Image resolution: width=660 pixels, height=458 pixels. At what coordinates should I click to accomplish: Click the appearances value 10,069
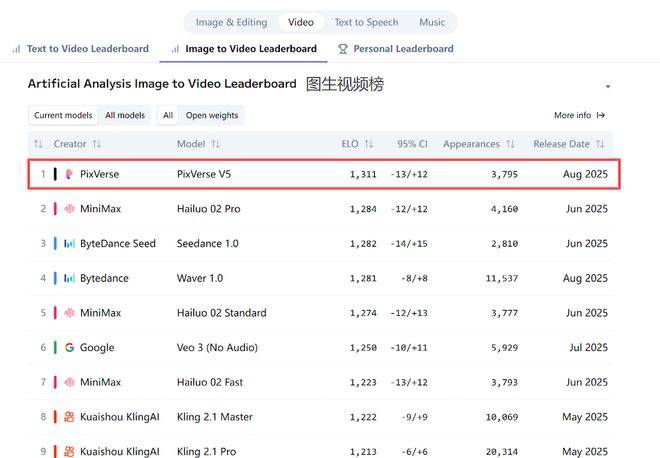(502, 417)
